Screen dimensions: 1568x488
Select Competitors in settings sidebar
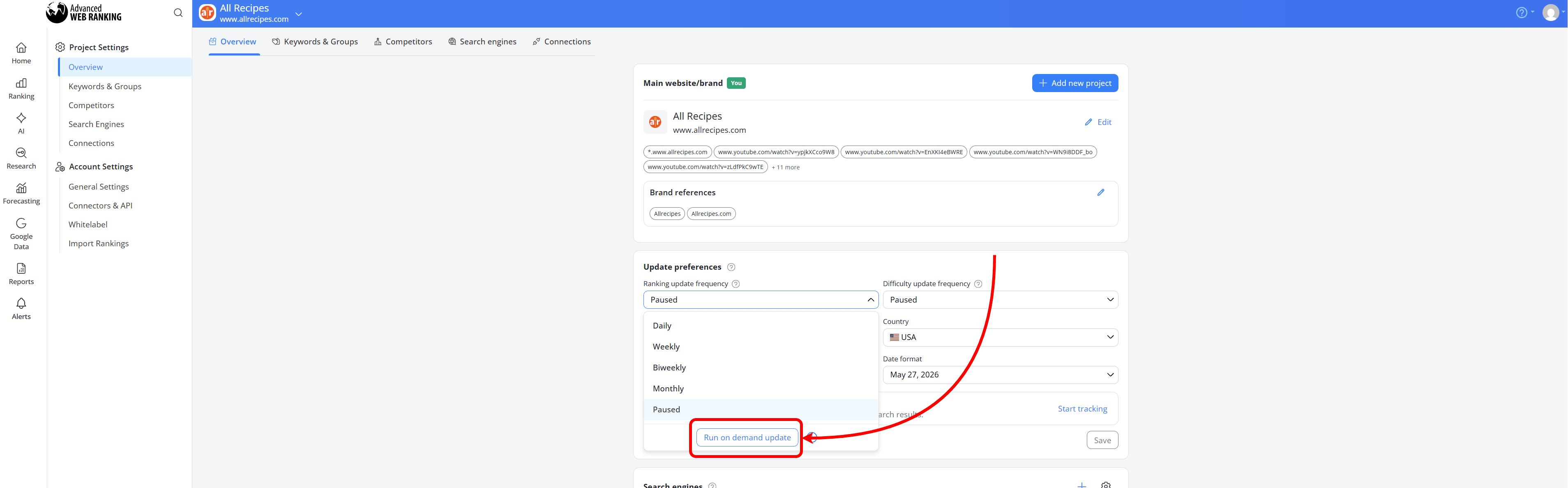91,105
